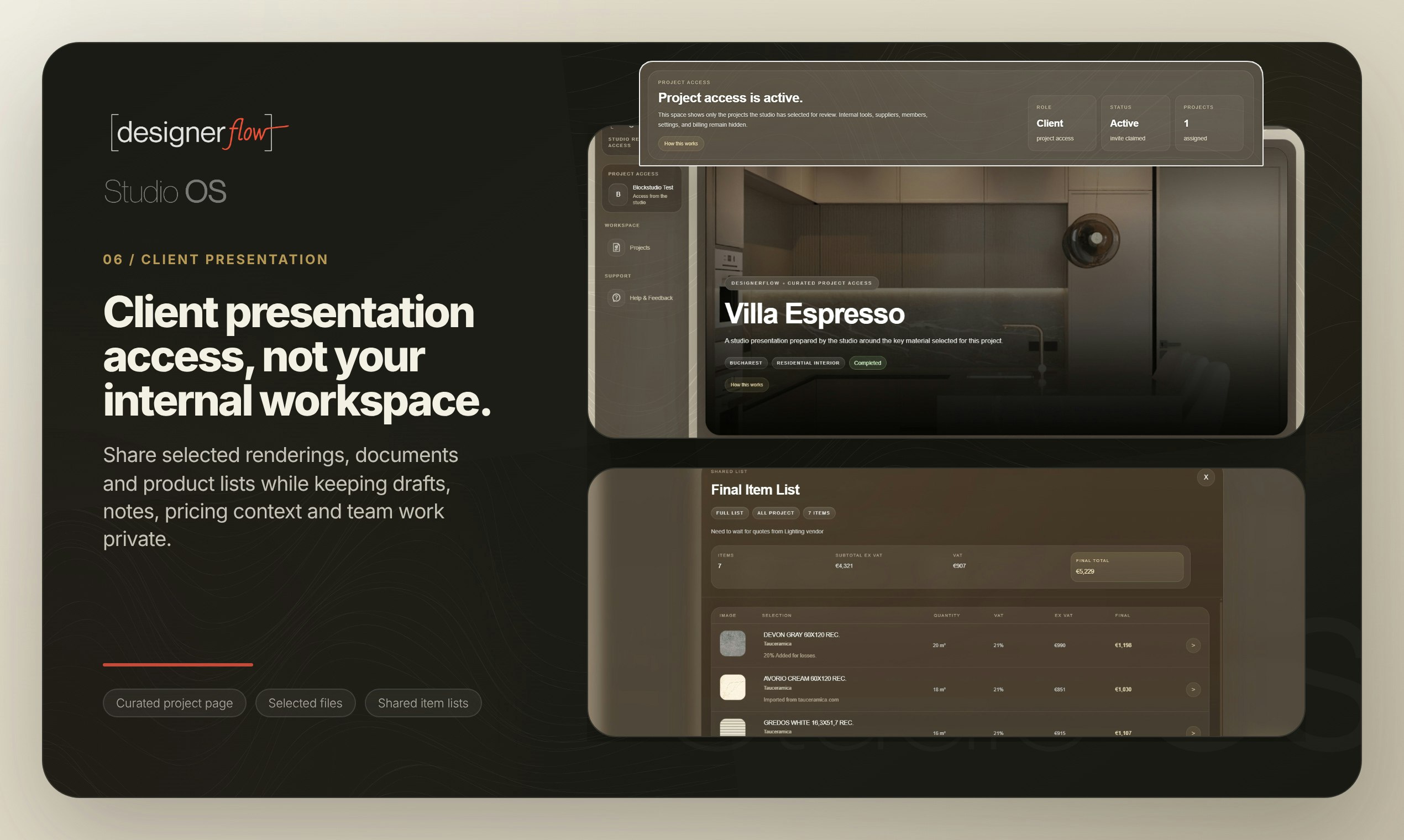
Task: Click the EX VAT column header
Action: (1064, 615)
